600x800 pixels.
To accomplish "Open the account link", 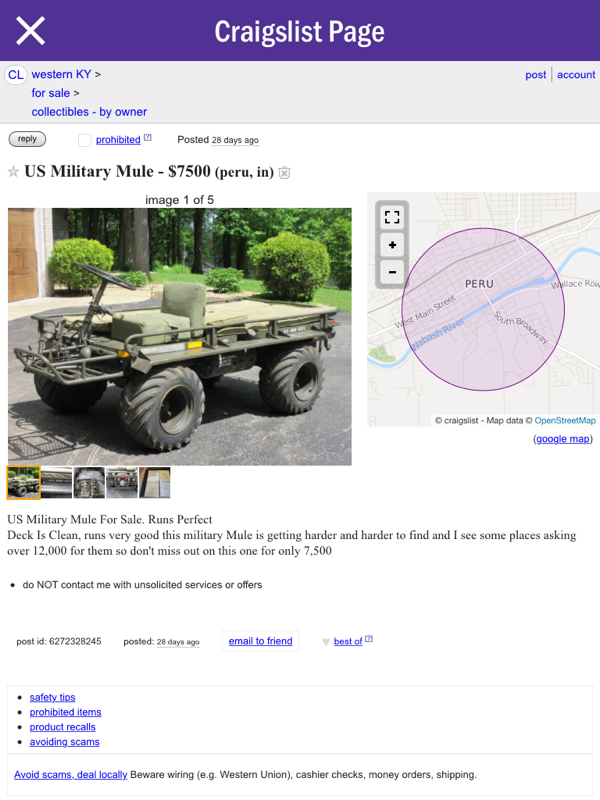I will pyautogui.click(x=576, y=74).
